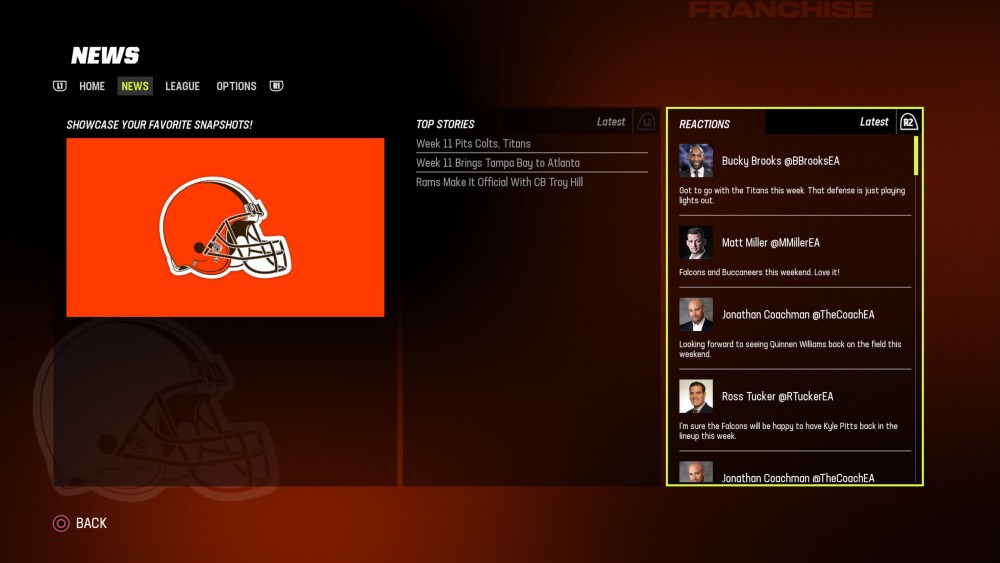Image resolution: width=1000 pixels, height=563 pixels.
Task: Go to the Options tab
Action: [236, 86]
